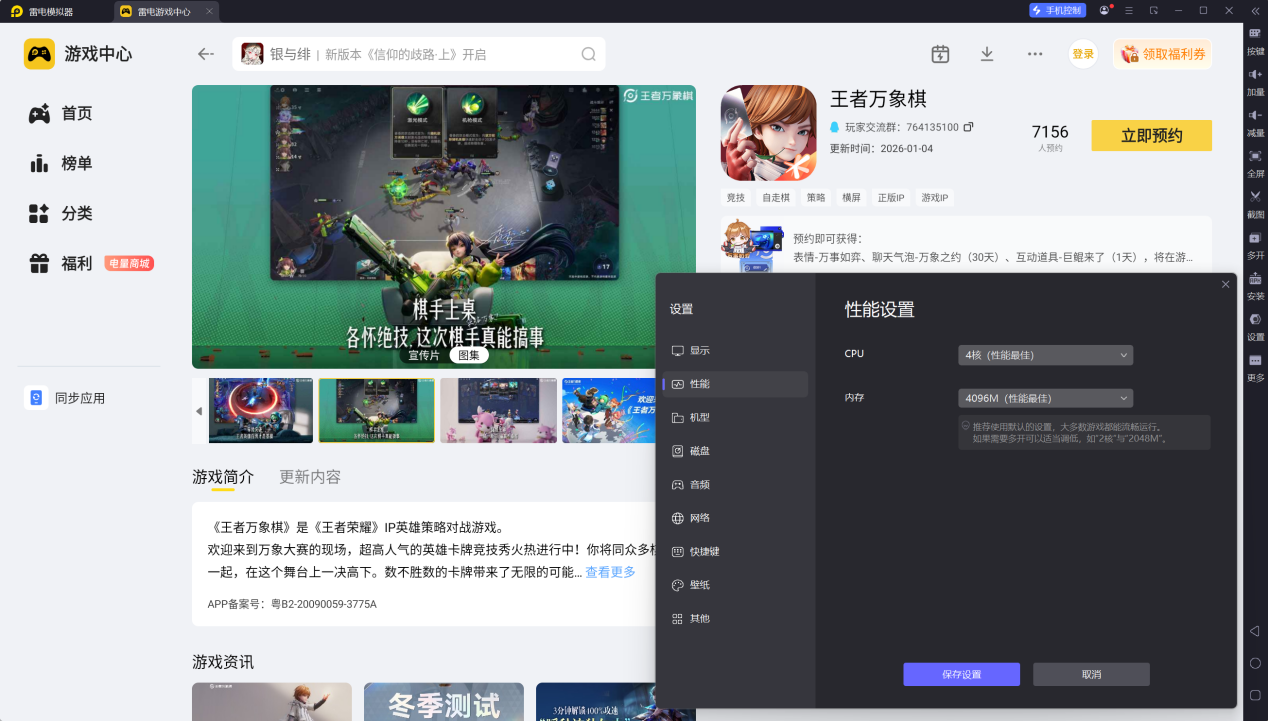Select the highlighted second gallery thumbnail
This screenshot has height=721, width=1268.
coord(376,410)
